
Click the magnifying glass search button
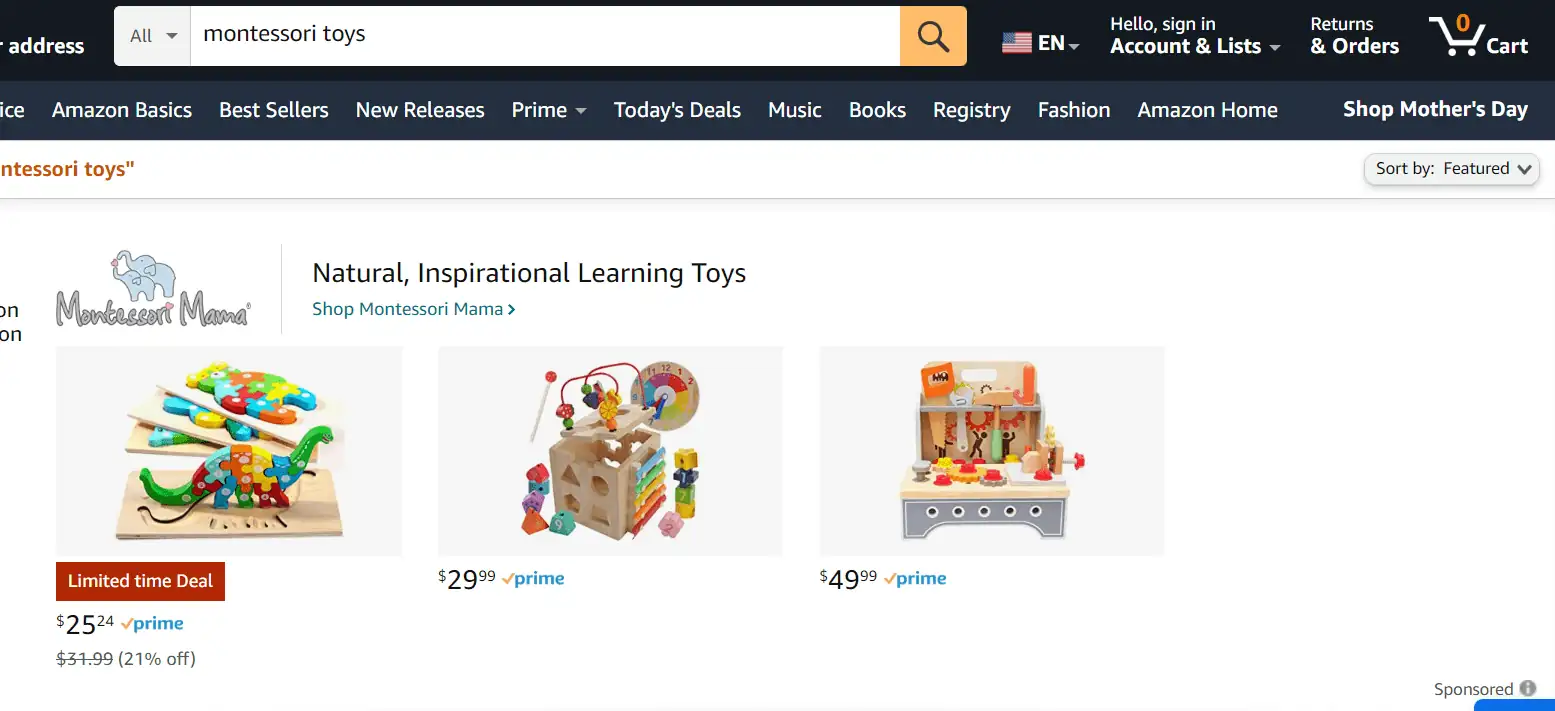tap(933, 36)
